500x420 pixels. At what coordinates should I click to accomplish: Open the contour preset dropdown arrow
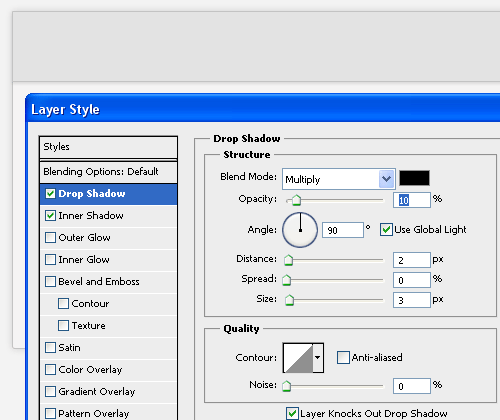(x=318, y=358)
